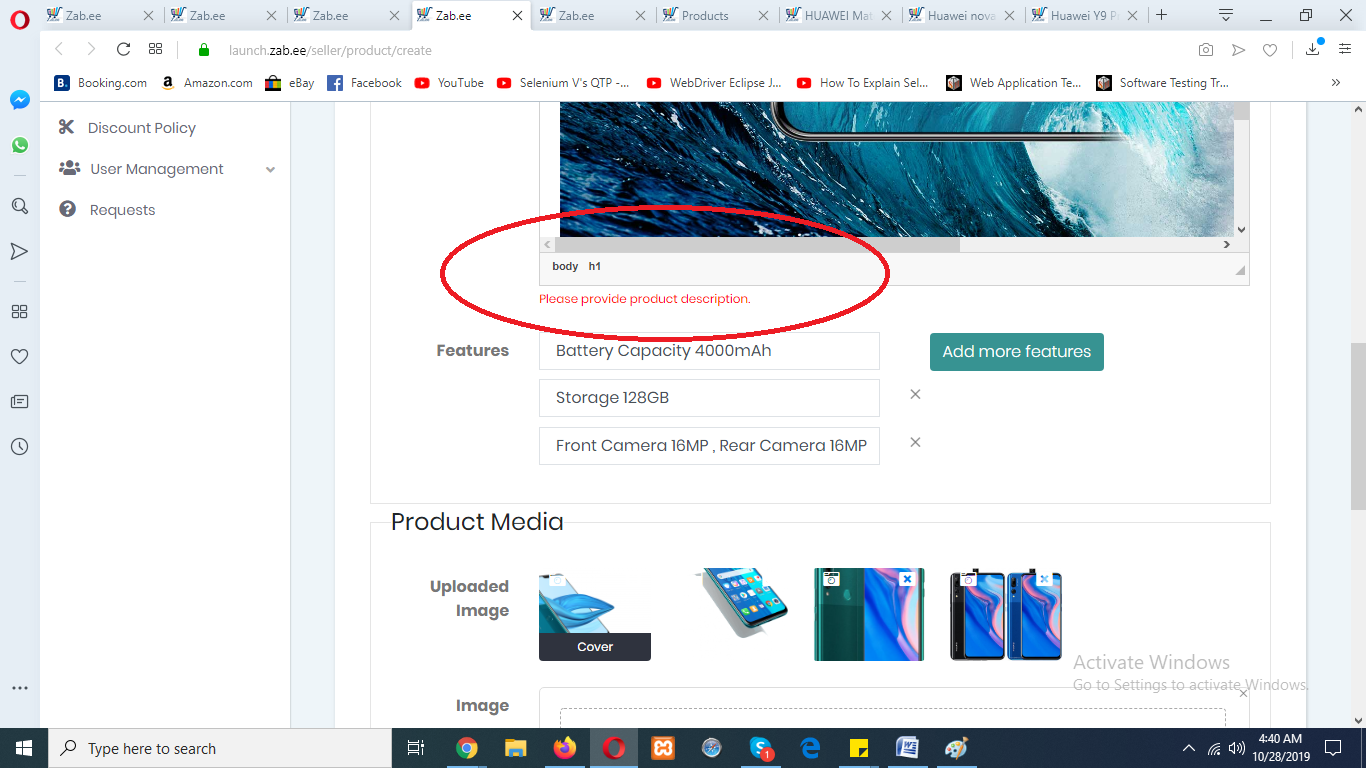The width and height of the screenshot is (1366, 768).
Task: Add page to bookmarks heart icon in address bar
Action: [x=1270, y=50]
